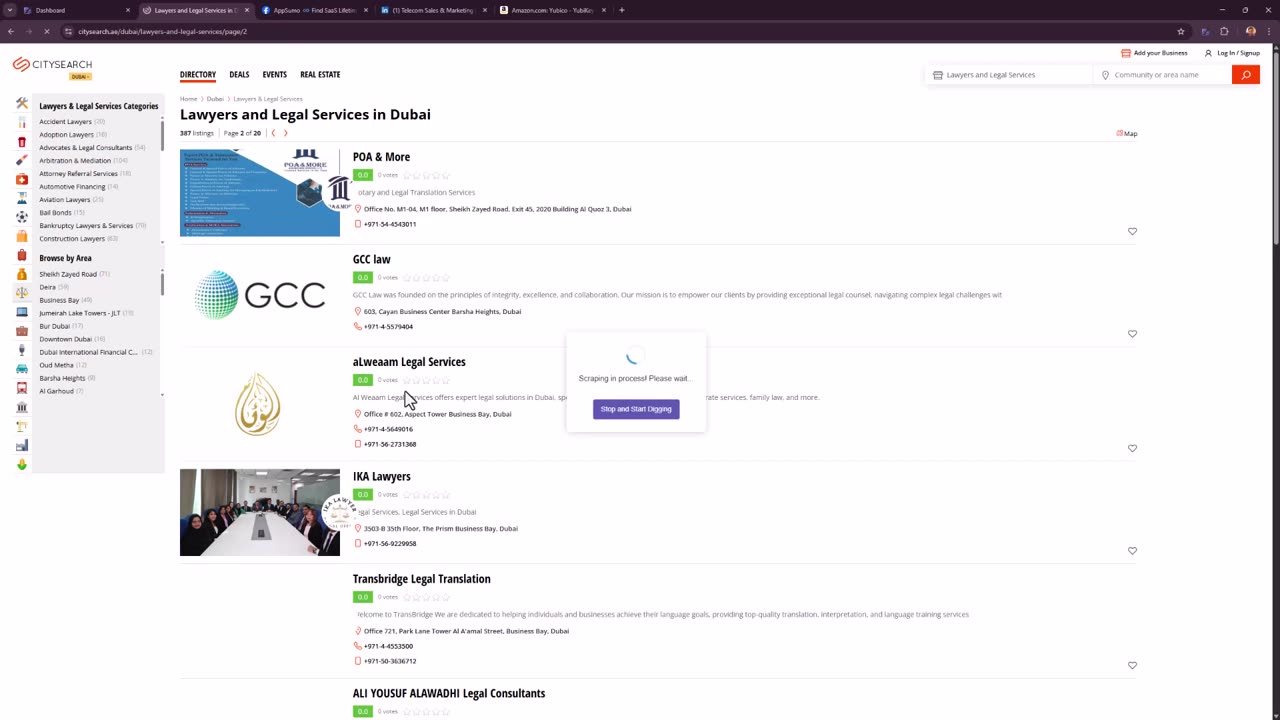Click the money bag finance sidebar icon
1280x720 pixels.
coord(22,274)
